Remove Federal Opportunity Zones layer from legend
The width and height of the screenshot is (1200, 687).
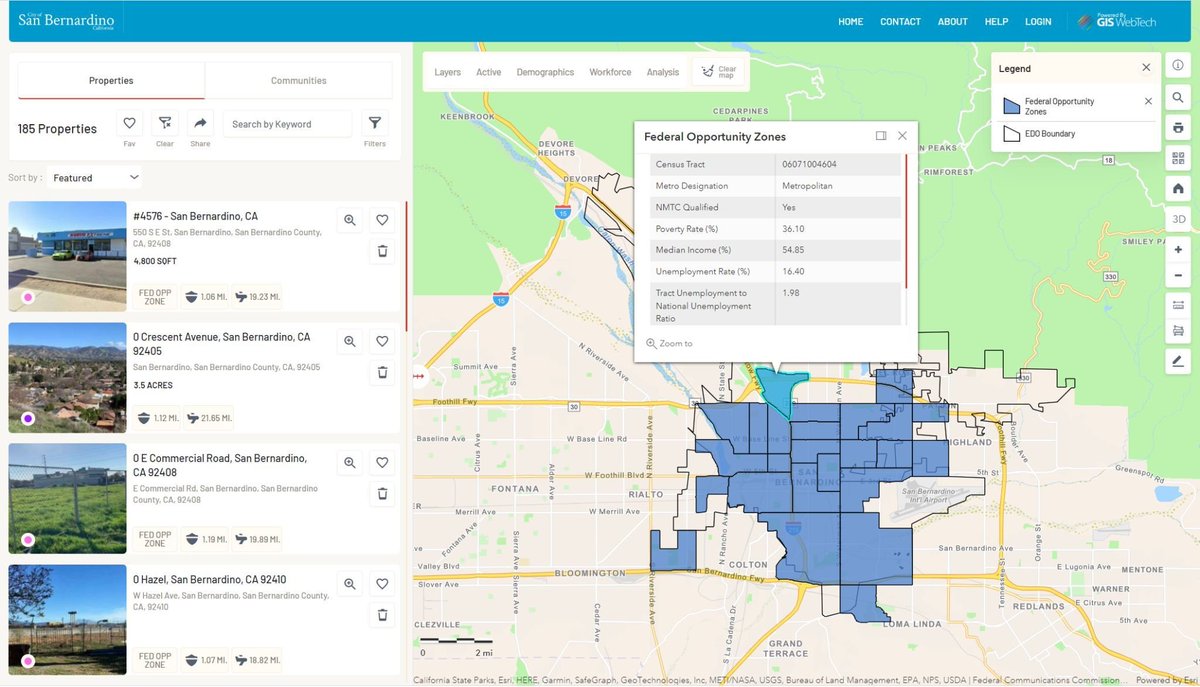coord(1148,101)
